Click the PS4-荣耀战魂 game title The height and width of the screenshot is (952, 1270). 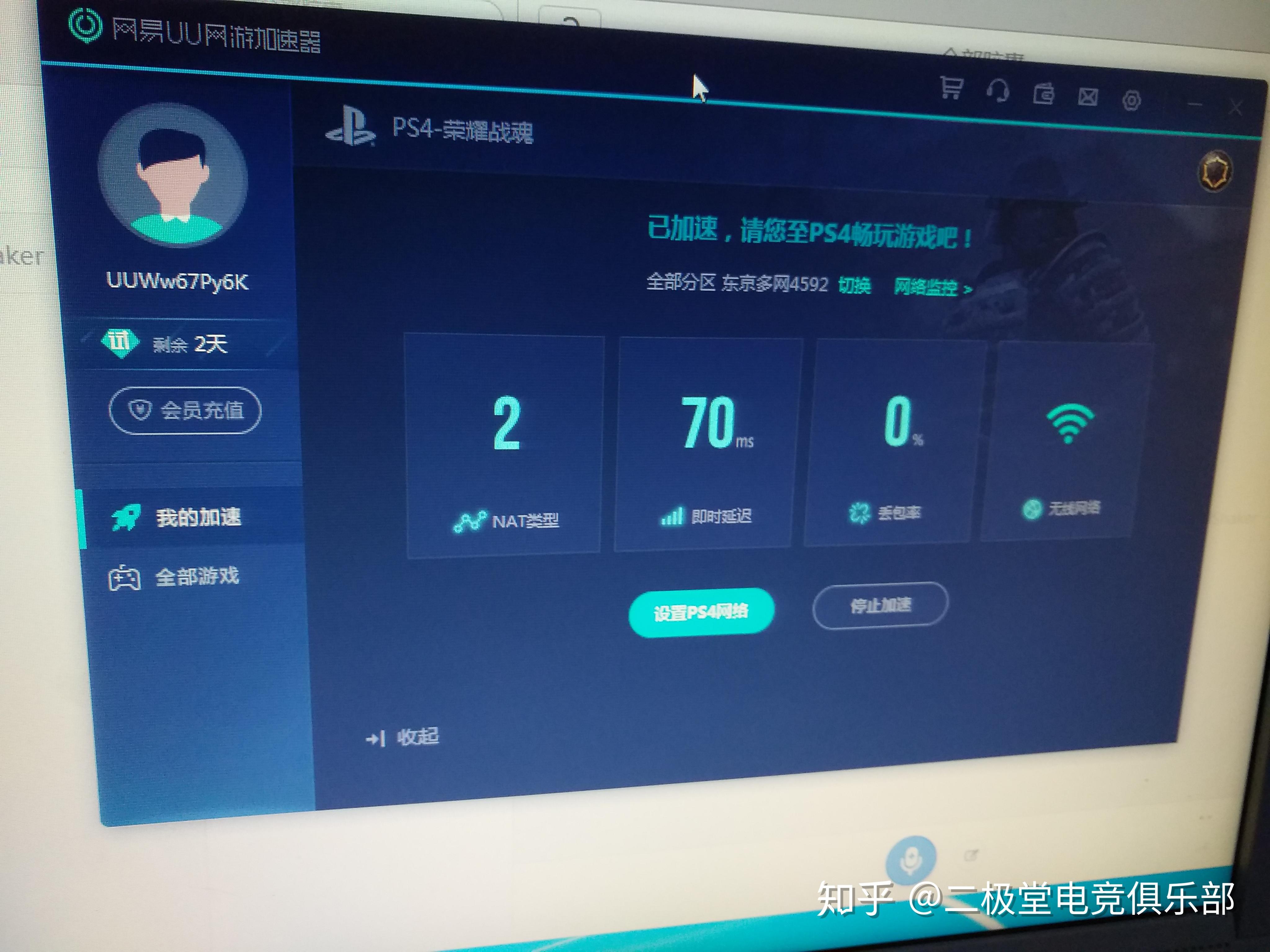pyautogui.click(x=463, y=130)
